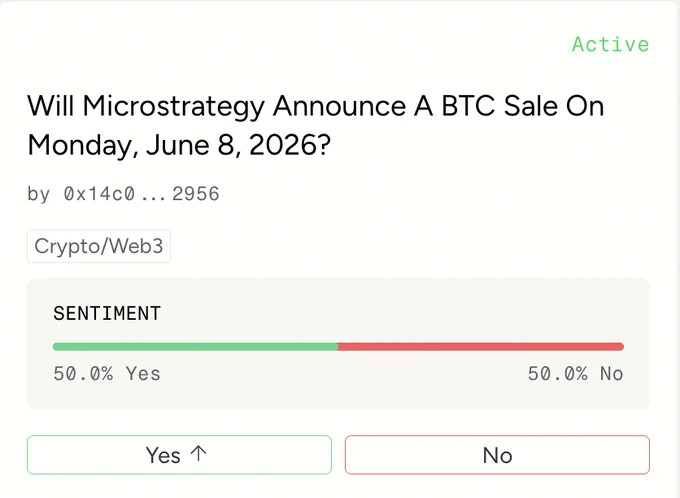Click the word "Microstrategy" in the heading
680x498 pixels.
[x=173, y=107]
